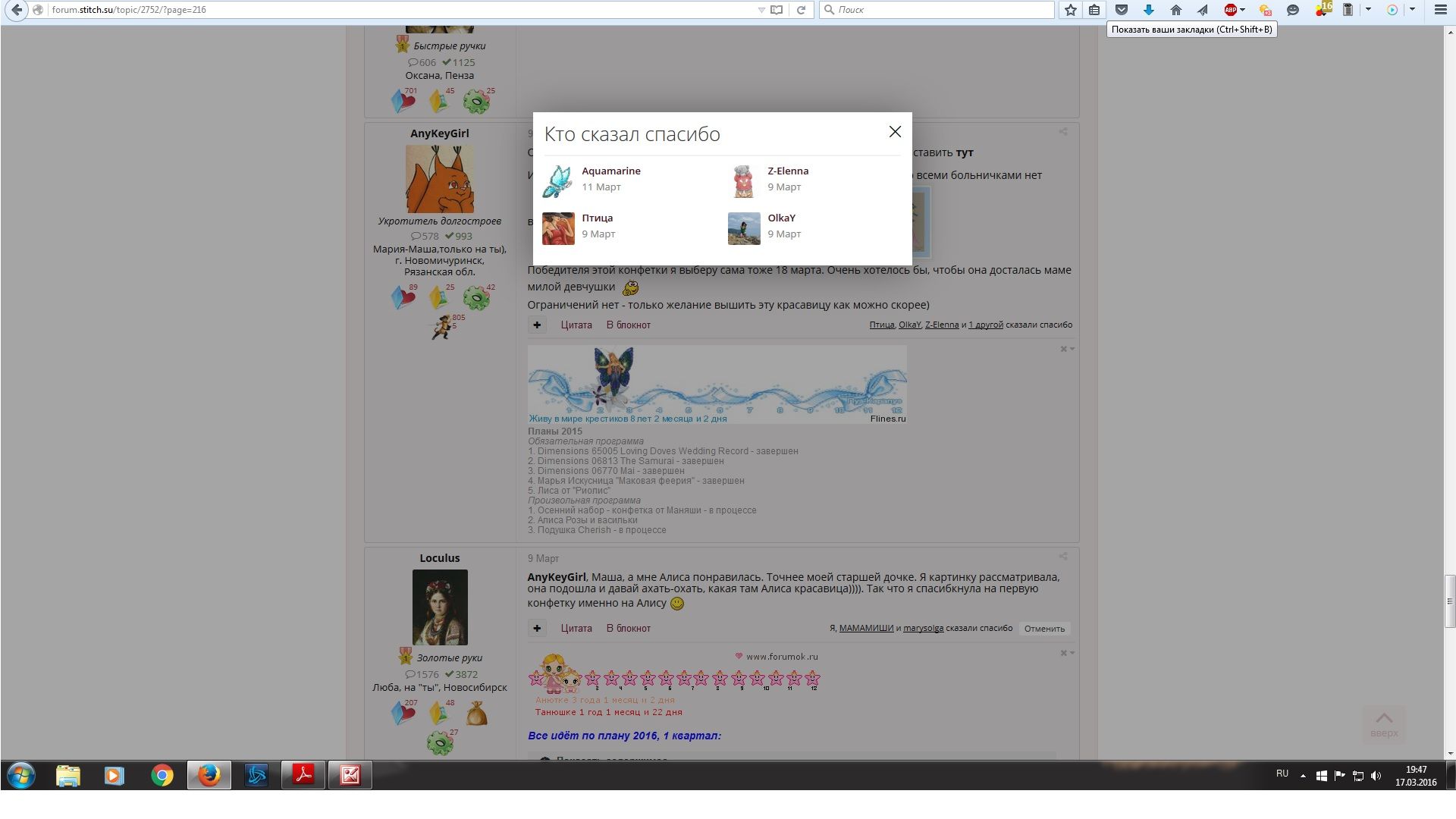
Task: Click the reload page button
Action: tap(801, 10)
